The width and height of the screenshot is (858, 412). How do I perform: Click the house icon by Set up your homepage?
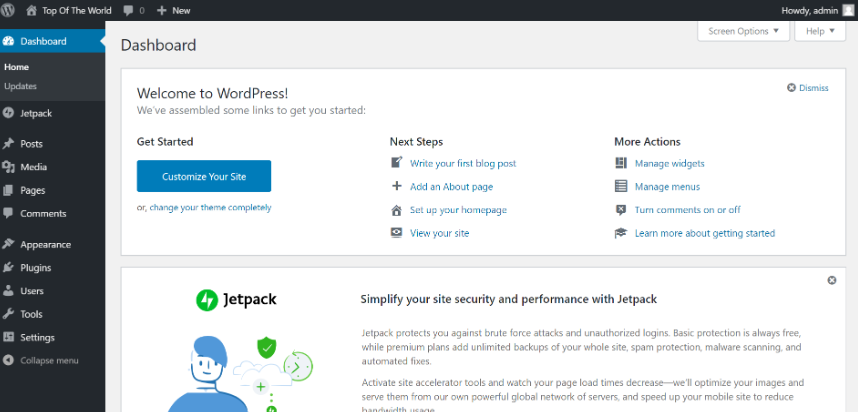point(397,210)
